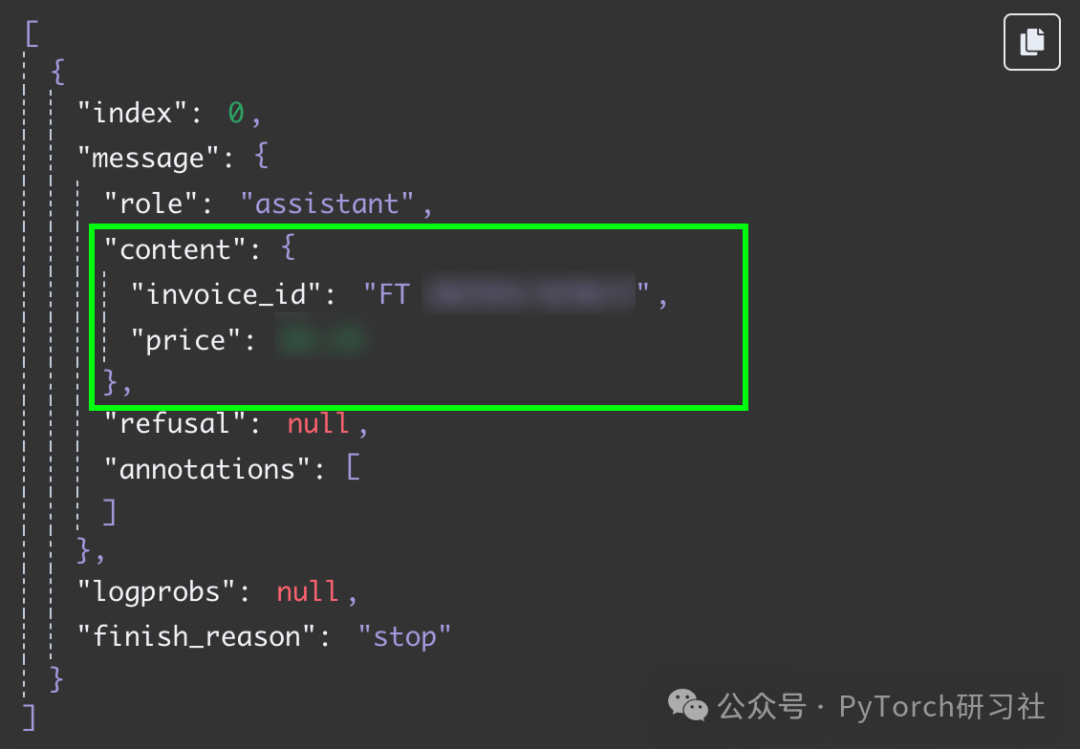Click the null value after refusal
The width and height of the screenshot is (1080, 749).
(318, 424)
